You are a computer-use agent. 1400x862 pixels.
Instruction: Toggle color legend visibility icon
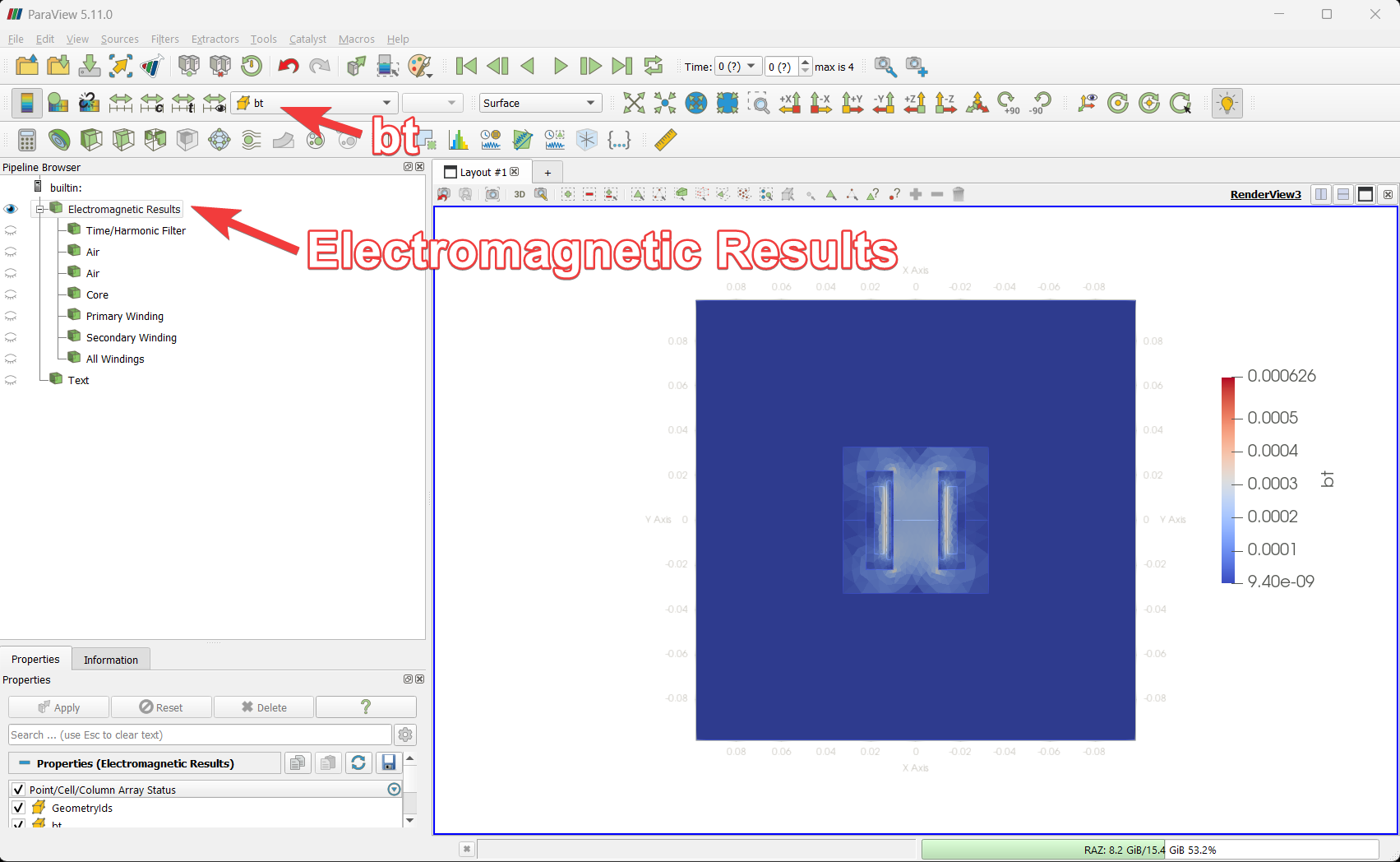coord(27,103)
